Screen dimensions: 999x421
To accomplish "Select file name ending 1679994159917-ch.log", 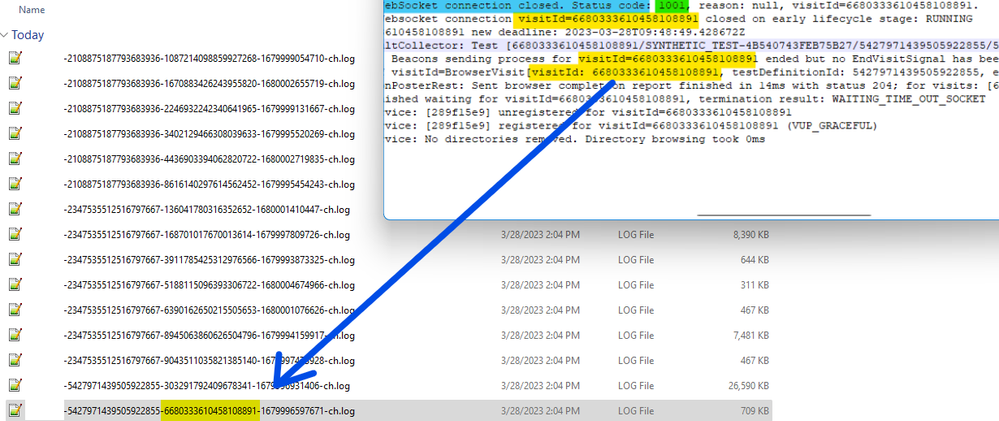I will pyautogui.click(x=206, y=335).
